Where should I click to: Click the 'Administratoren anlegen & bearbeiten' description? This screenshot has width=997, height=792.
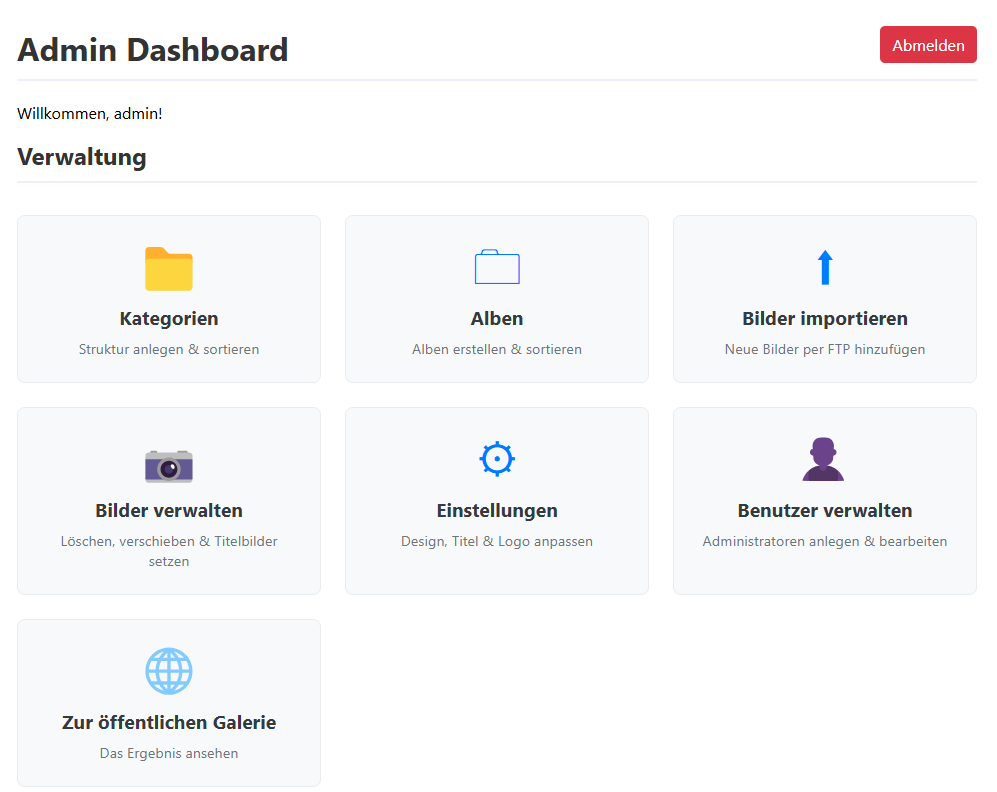point(825,542)
